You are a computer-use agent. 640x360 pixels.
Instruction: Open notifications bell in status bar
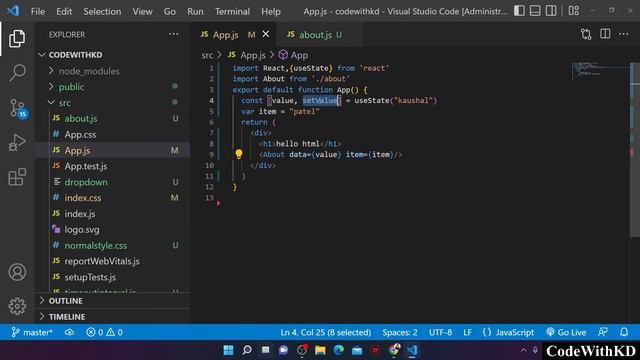tap(624, 332)
